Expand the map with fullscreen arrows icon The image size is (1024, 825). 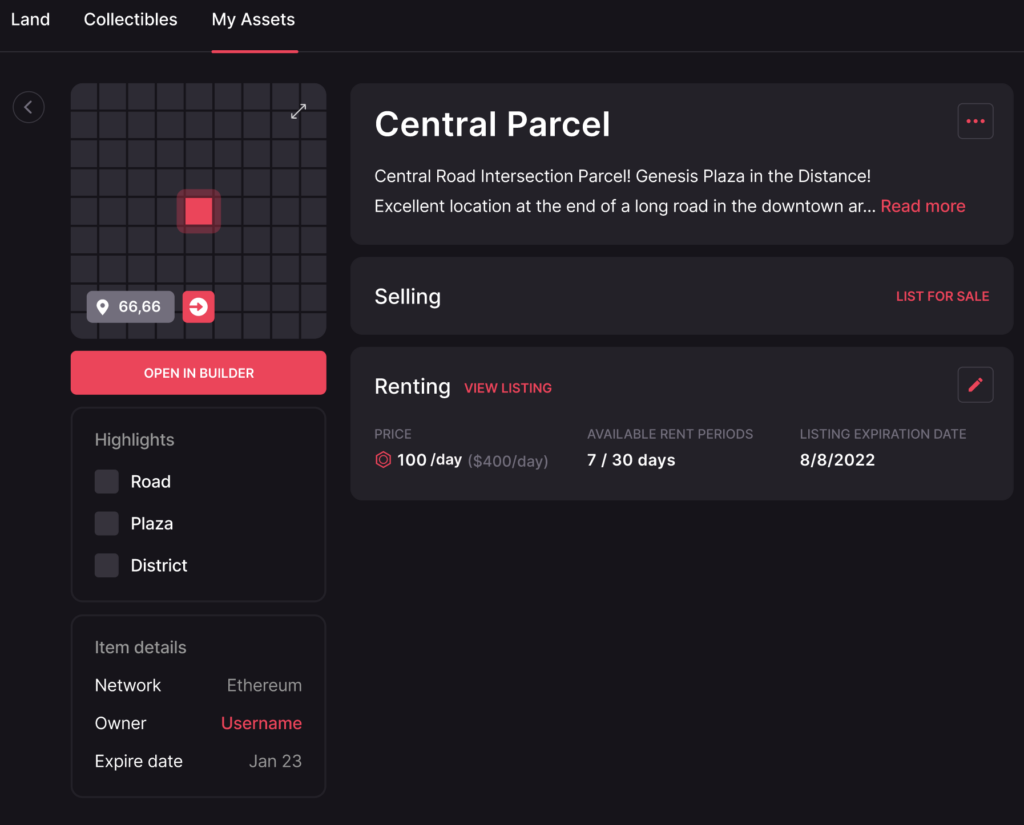coord(298,112)
